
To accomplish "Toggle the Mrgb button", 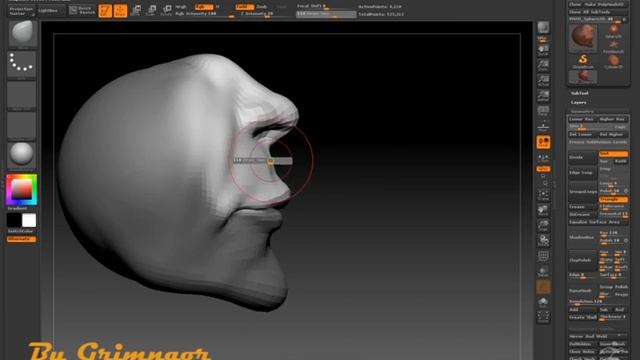I will (182, 7).
